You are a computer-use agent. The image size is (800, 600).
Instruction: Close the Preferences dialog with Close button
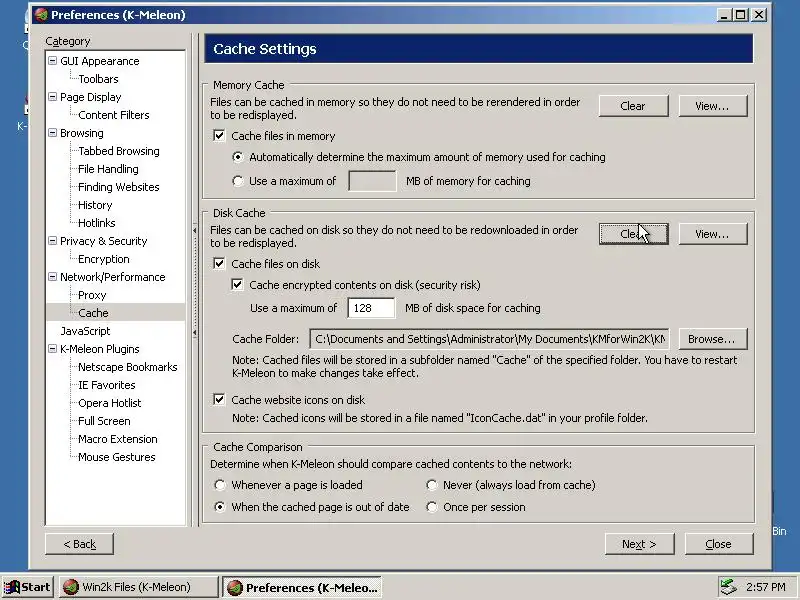719,544
